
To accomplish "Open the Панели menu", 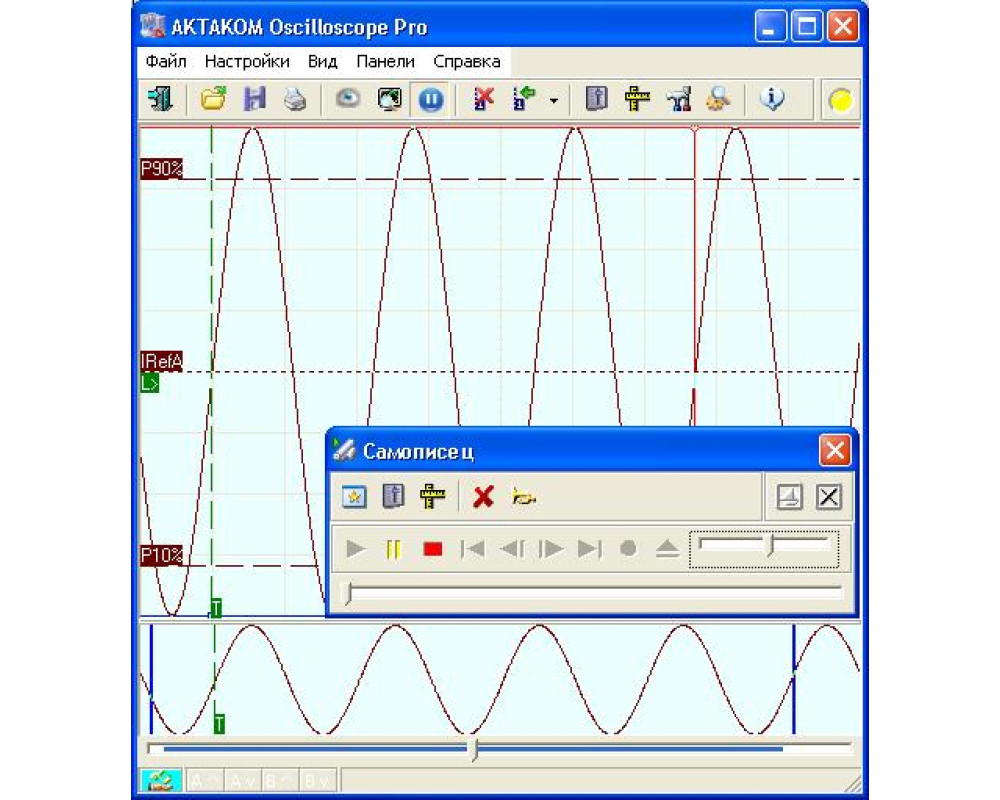I will (385, 61).
